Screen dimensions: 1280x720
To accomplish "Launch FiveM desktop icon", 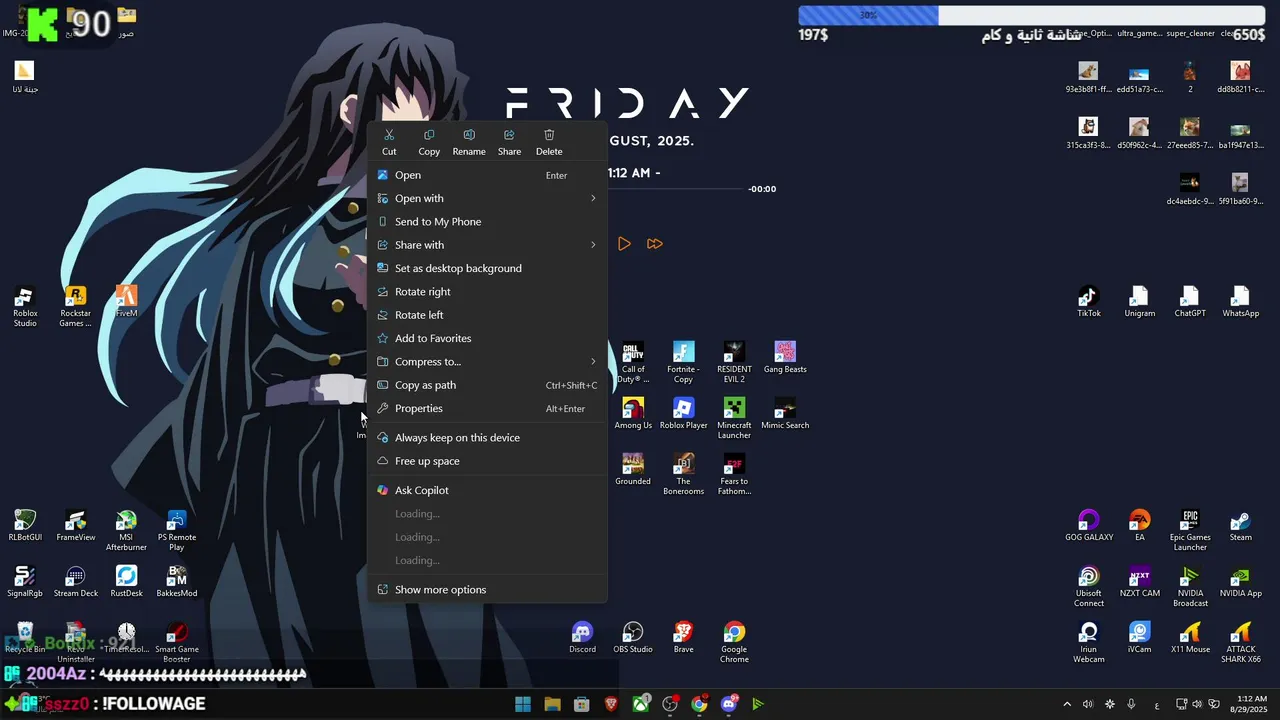I will tap(126, 301).
